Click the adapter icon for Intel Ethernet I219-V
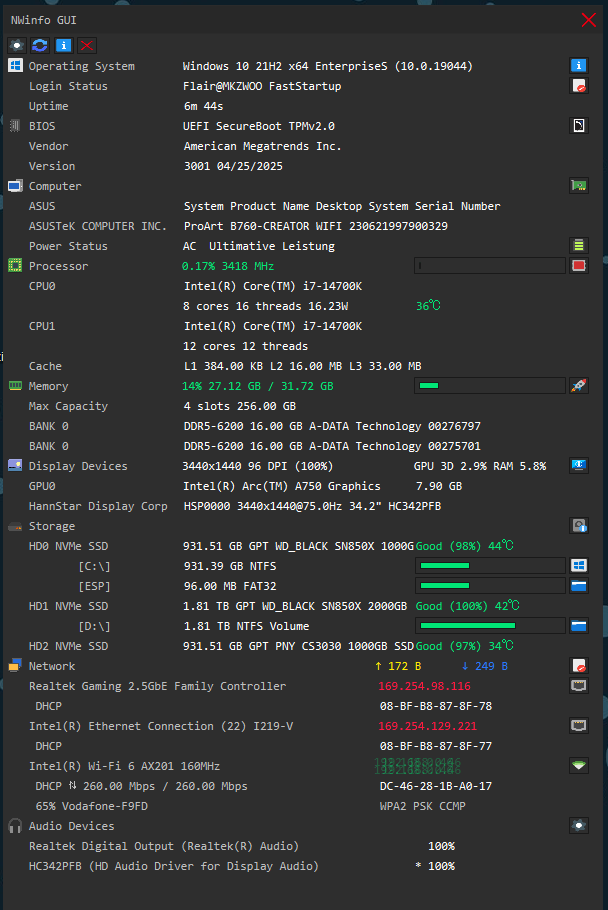 pos(578,725)
